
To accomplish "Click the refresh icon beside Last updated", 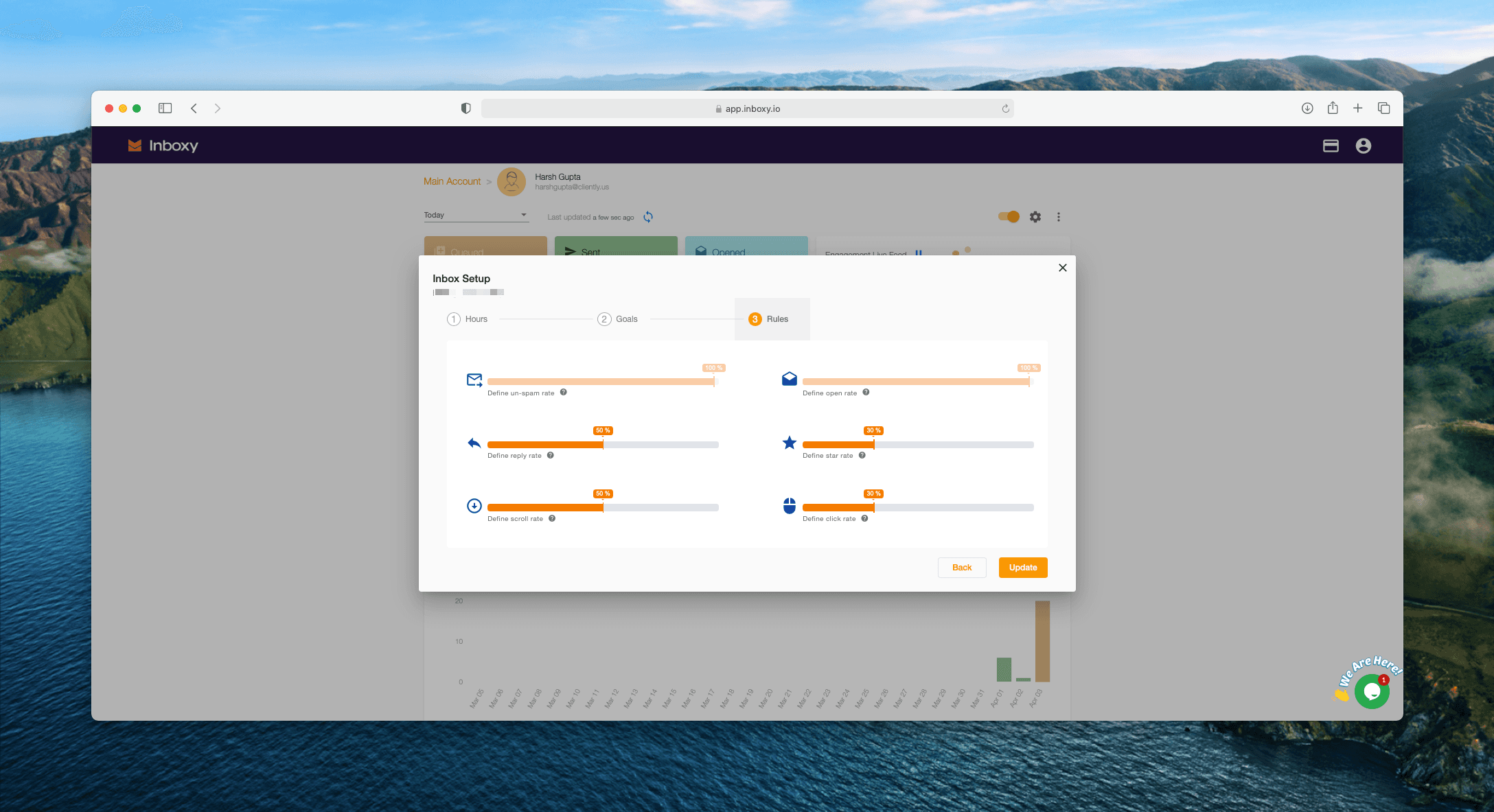I will pyautogui.click(x=647, y=216).
